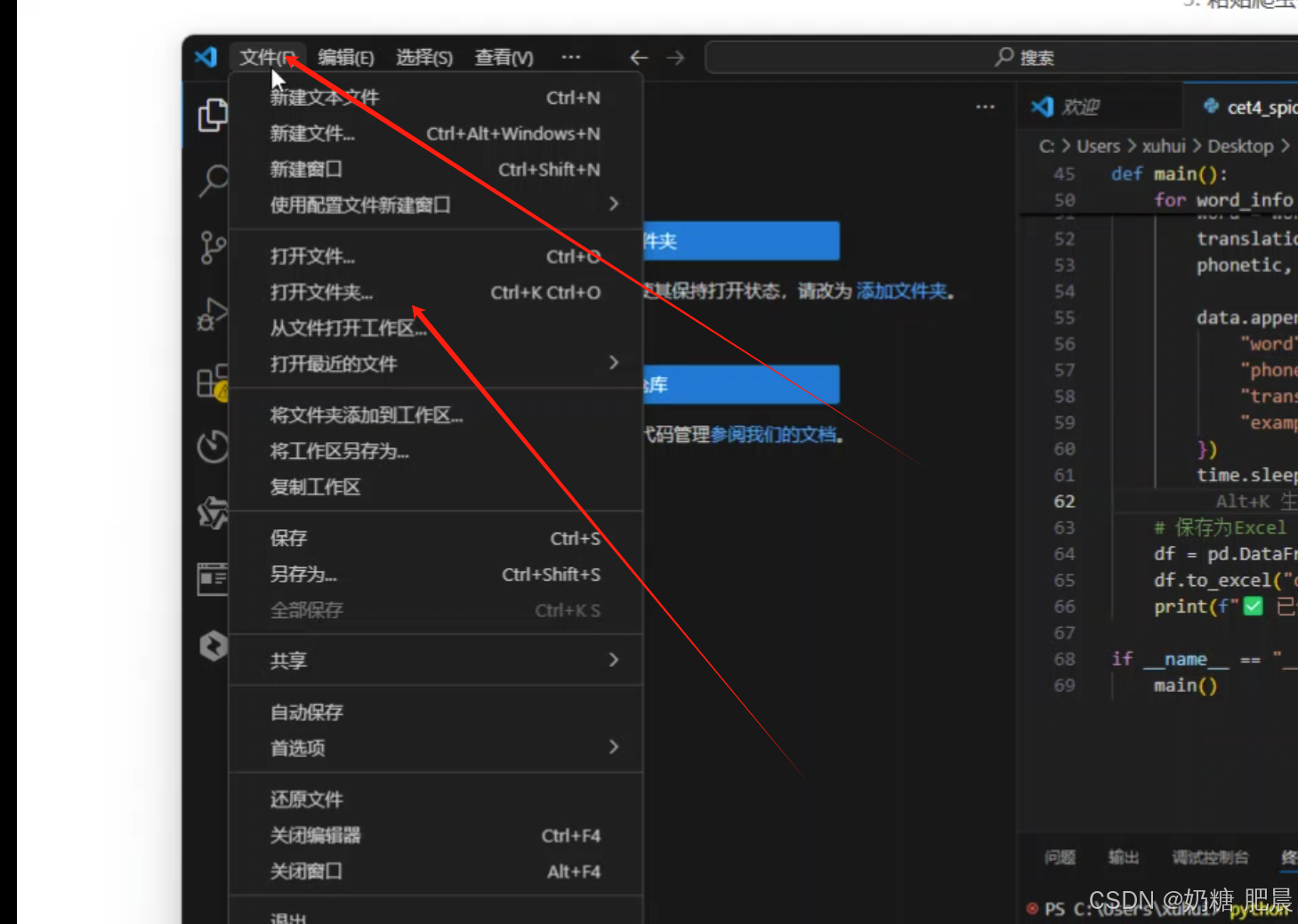The image size is (1298, 924).
Task: Open the Explorer icon in activity bar
Action: pyautogui.click(x=213, y=116)
